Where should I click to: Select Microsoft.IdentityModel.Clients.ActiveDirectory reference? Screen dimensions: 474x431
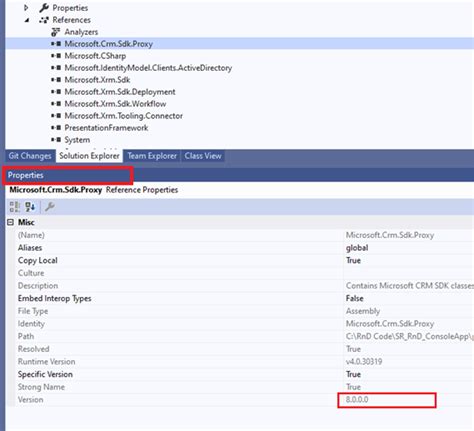pos(148,68)
